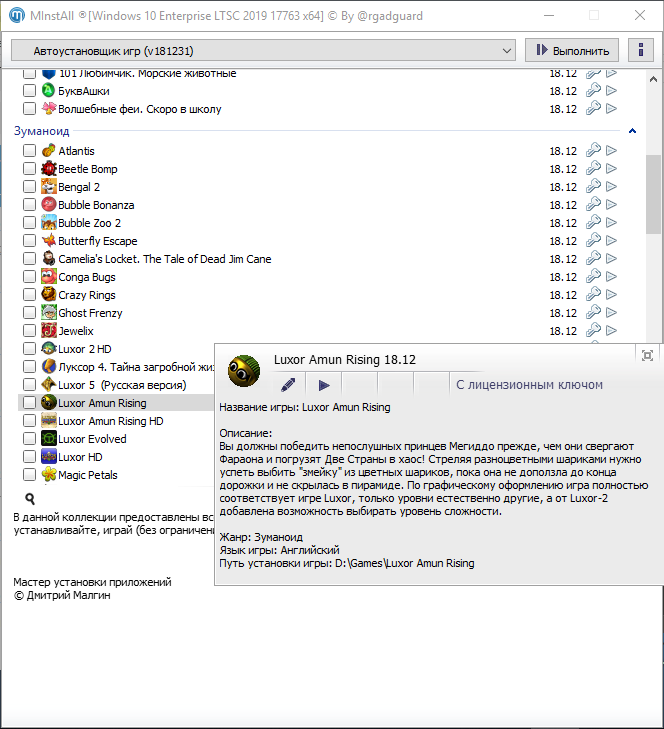The width and height of the screenshot is (664, 729).
Task: Launch Bengal 2 with its play arrow
Action: click(x=611, y=187)
